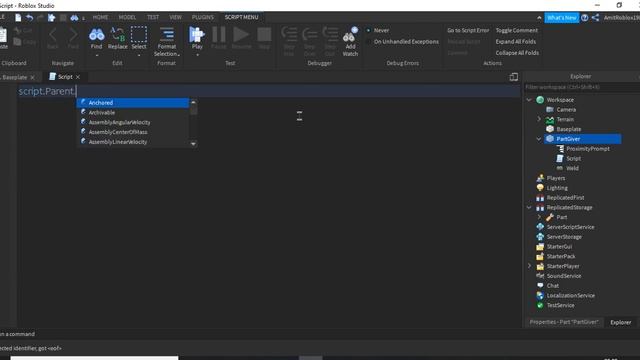Open the help question mark icon
This screenshot has width=640, height=360.
coord(584,18)
